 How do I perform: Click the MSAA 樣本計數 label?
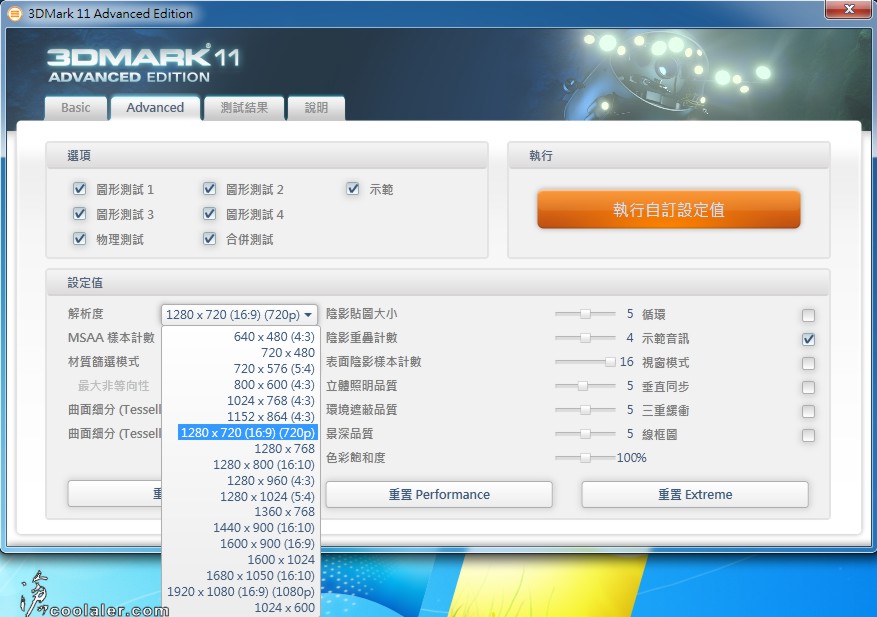coord(111,338)
